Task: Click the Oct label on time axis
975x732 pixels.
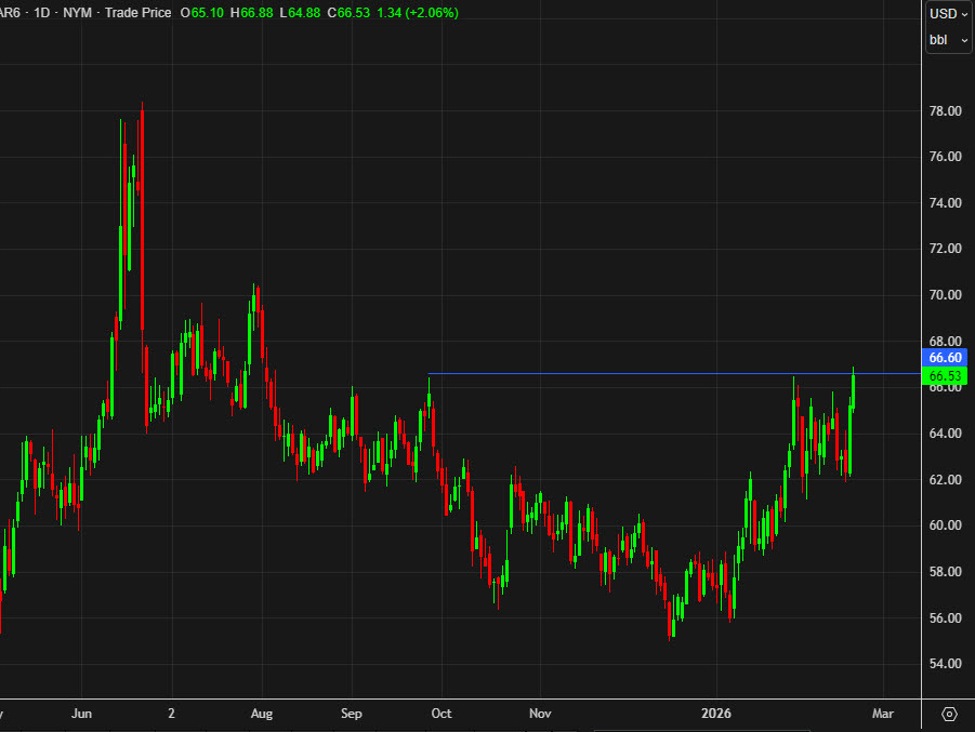Action: tap(440, 714)
